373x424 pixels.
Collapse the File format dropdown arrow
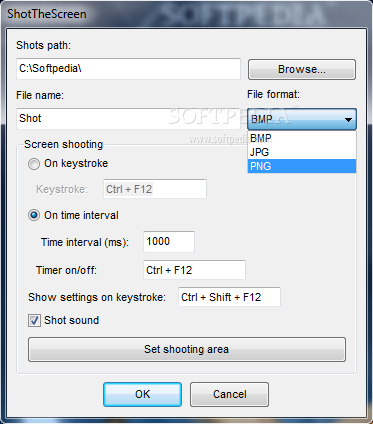[x=348, y=119]
